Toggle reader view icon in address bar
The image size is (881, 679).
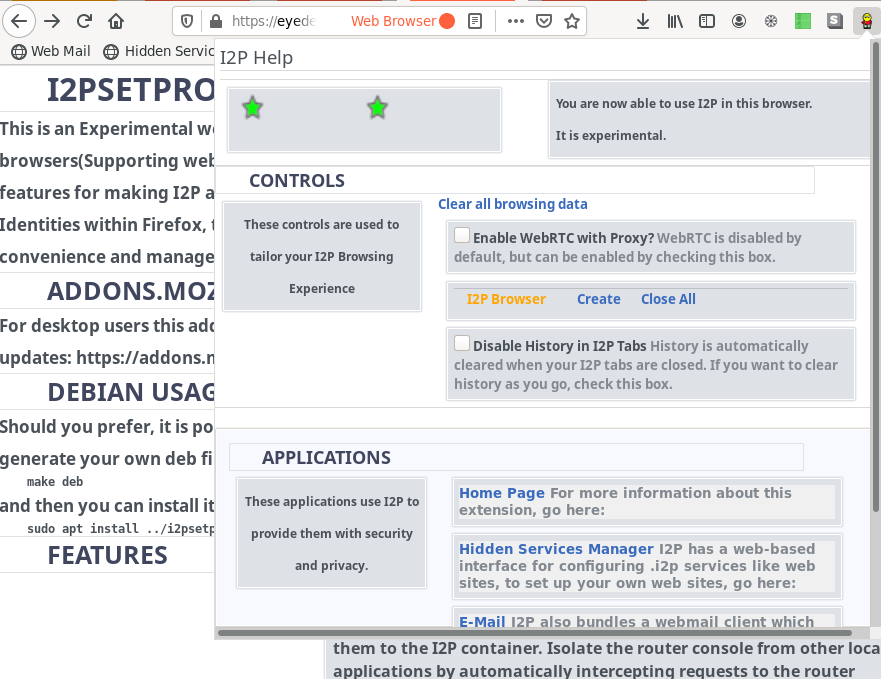[476, 21]
